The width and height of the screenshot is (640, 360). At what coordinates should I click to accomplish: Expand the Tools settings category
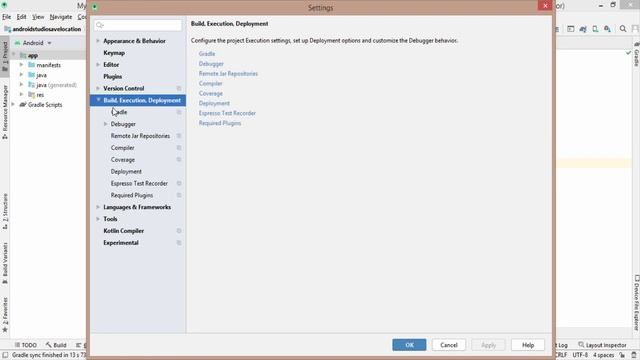click(x=98, y=219)
